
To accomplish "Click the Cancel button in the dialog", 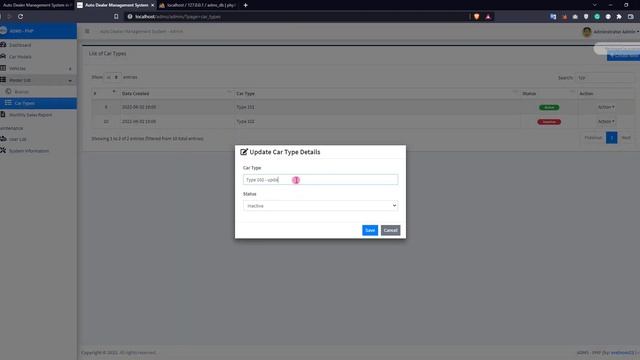I will pos(390,230).
